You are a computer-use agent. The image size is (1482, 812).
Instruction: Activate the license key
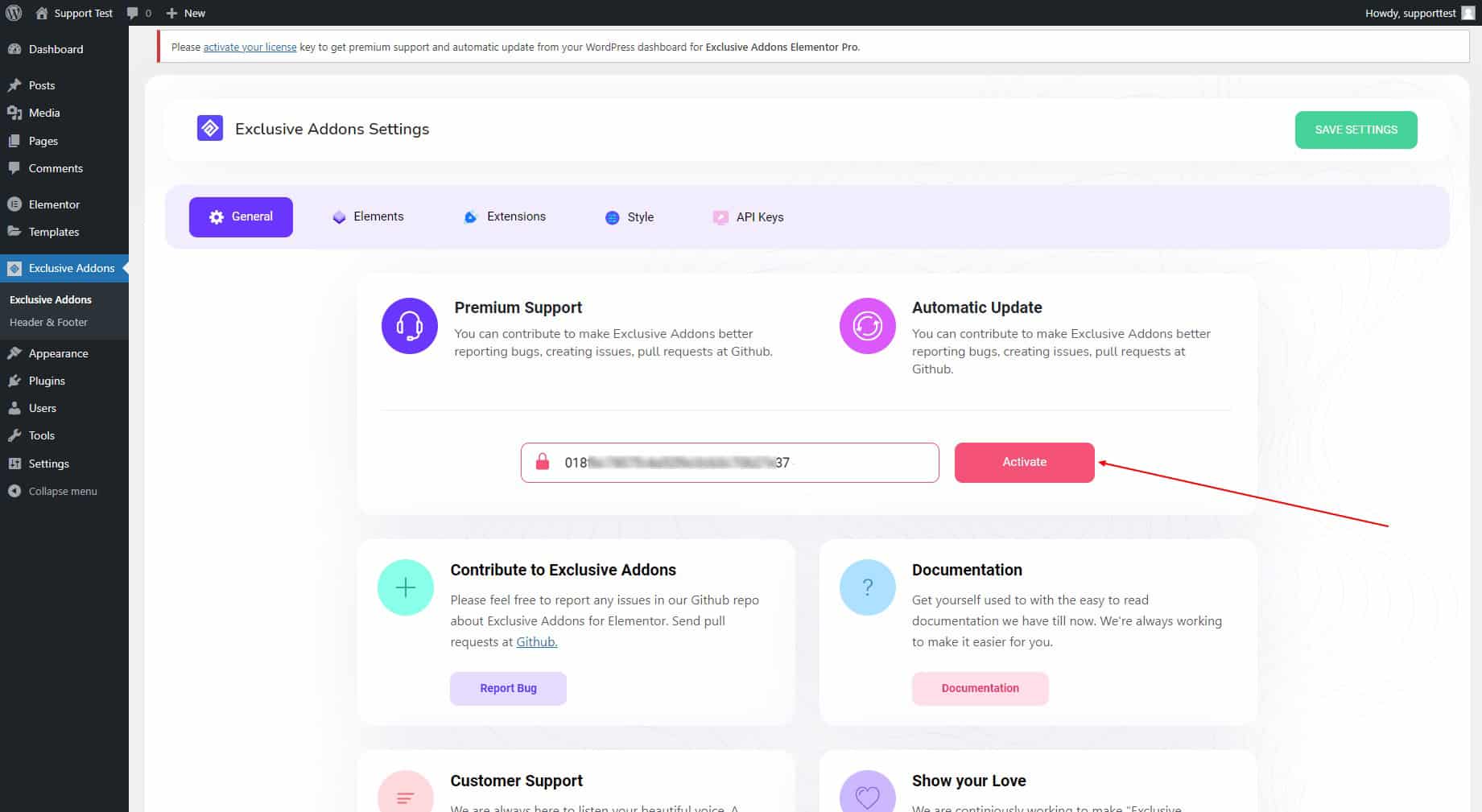[1024, 463]
